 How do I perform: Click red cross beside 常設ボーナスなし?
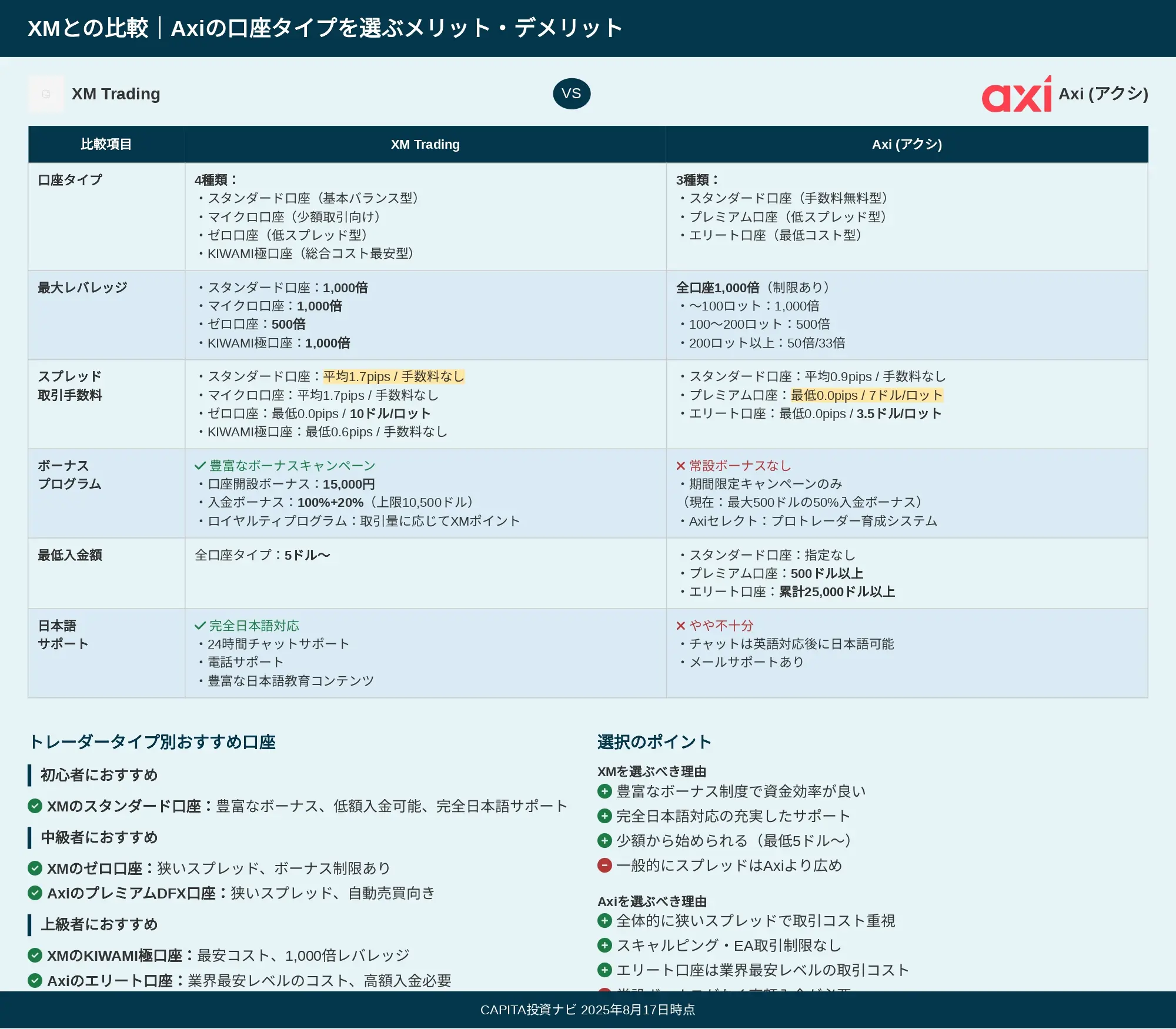pyautogui.click(x=681, y=466)
